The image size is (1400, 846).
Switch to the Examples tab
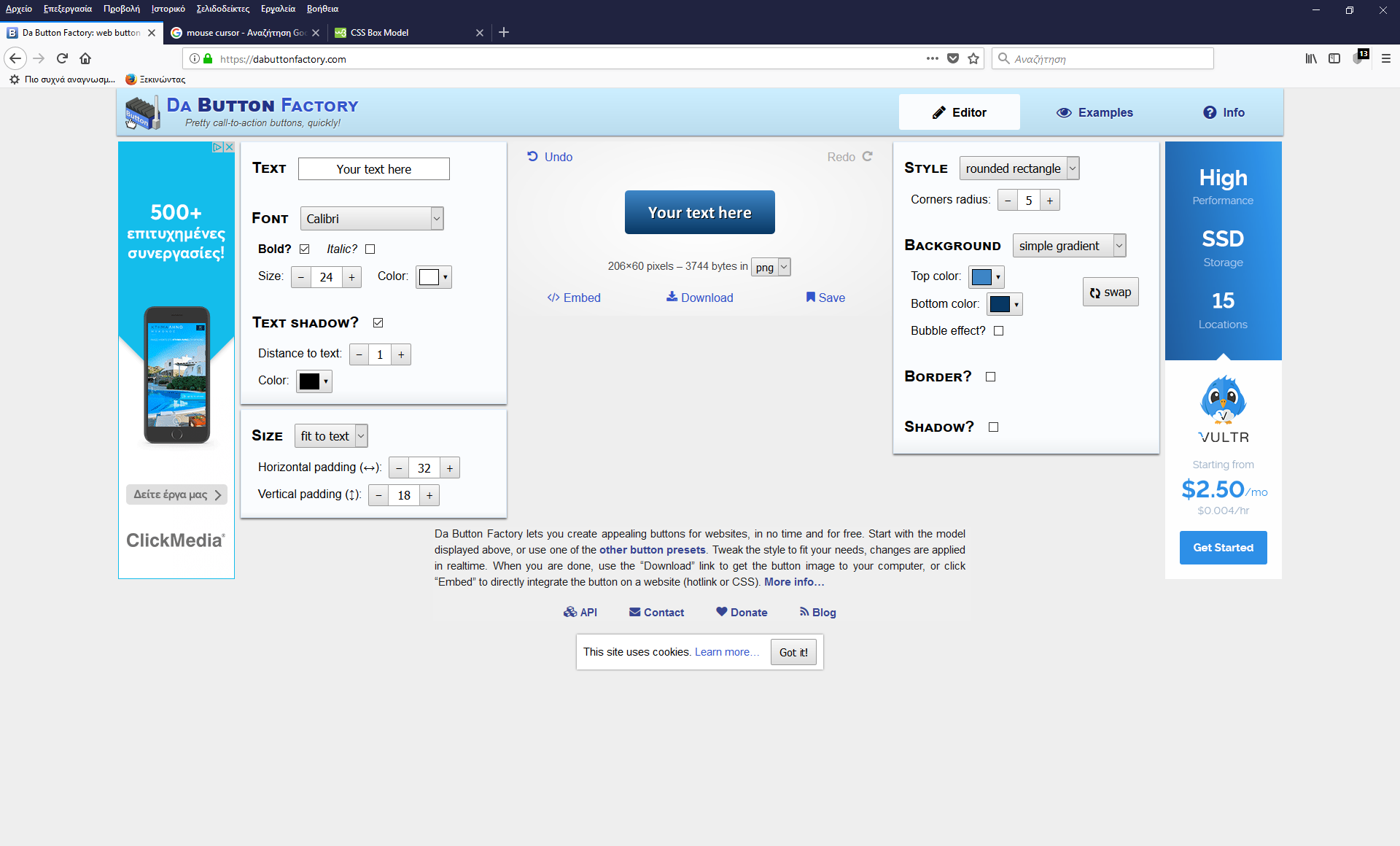[x=1094, y=112]
